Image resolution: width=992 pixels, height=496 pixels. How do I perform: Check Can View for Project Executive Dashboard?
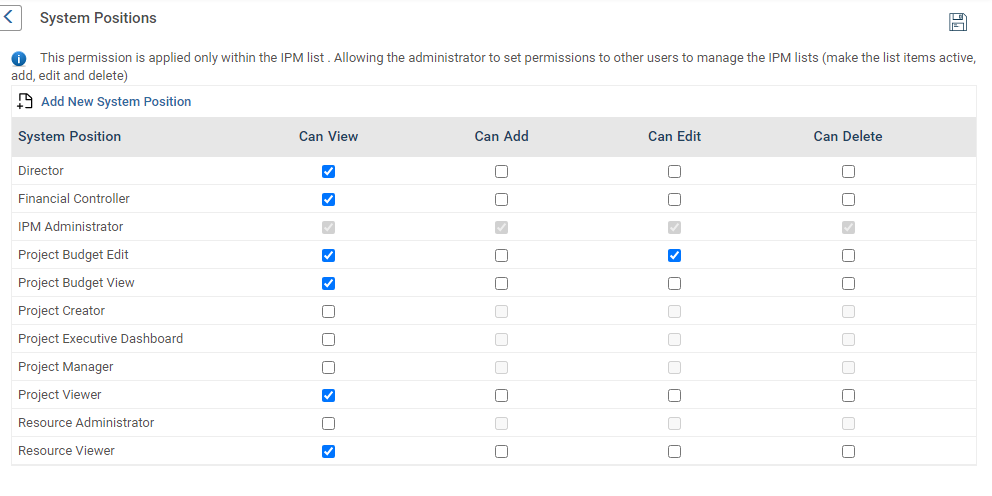[x=329, y=339]
